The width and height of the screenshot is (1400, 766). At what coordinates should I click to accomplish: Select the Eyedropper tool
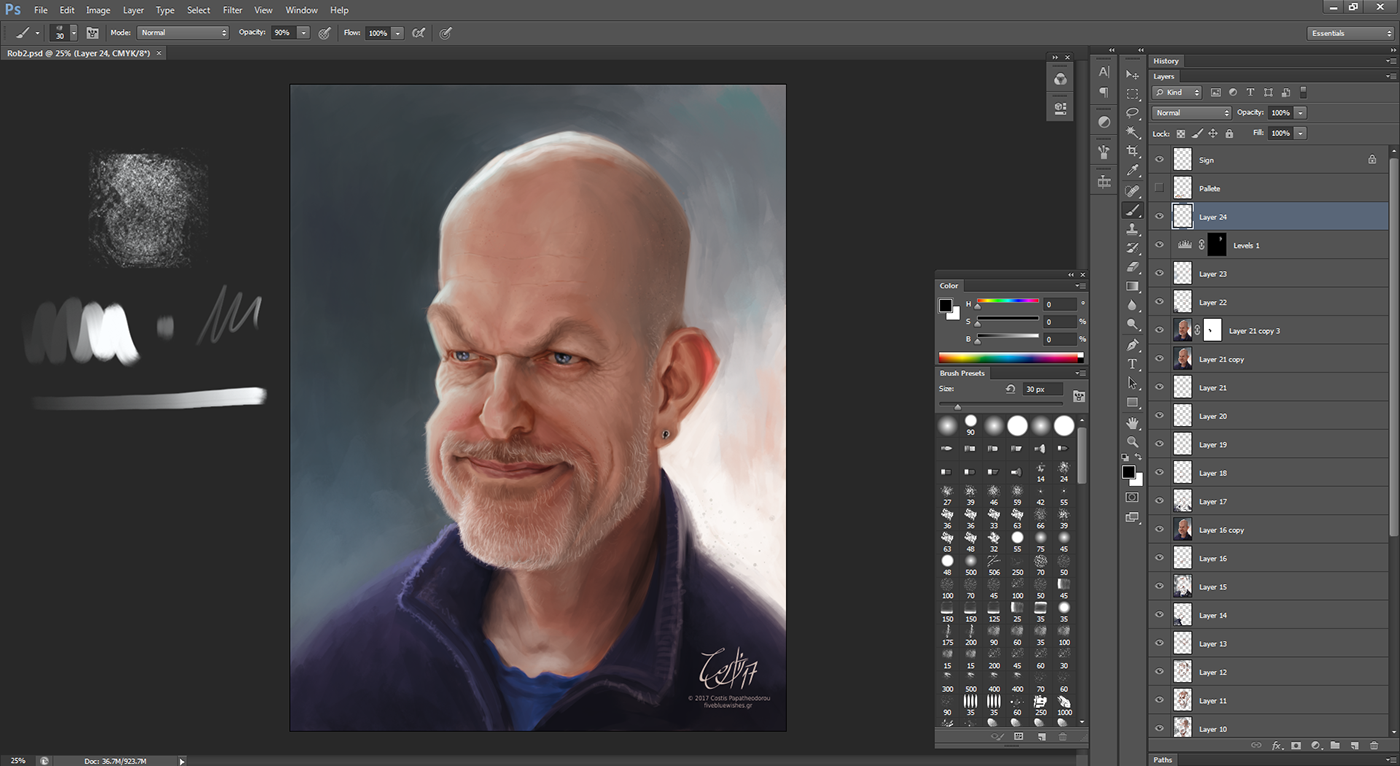(1132, 171)
